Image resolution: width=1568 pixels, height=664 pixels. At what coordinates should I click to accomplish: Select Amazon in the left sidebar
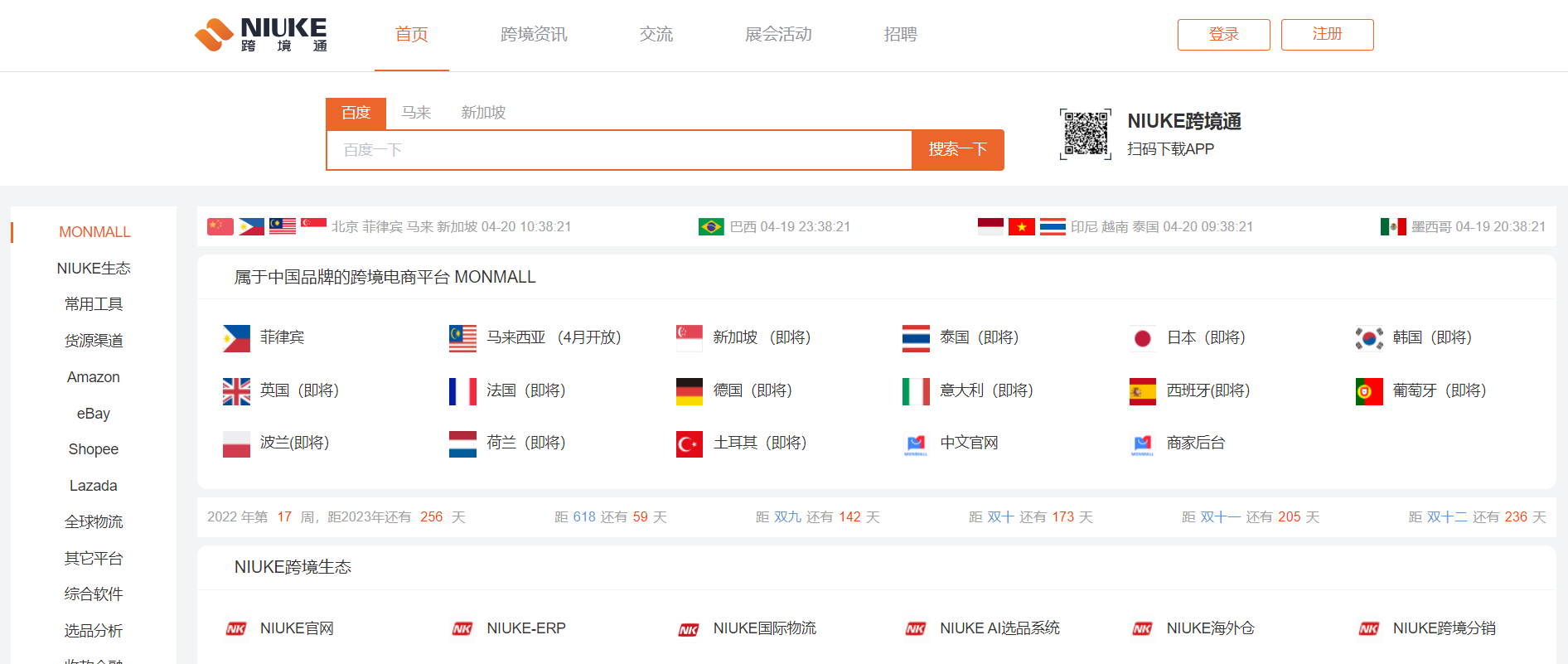[x=94, y=377]
